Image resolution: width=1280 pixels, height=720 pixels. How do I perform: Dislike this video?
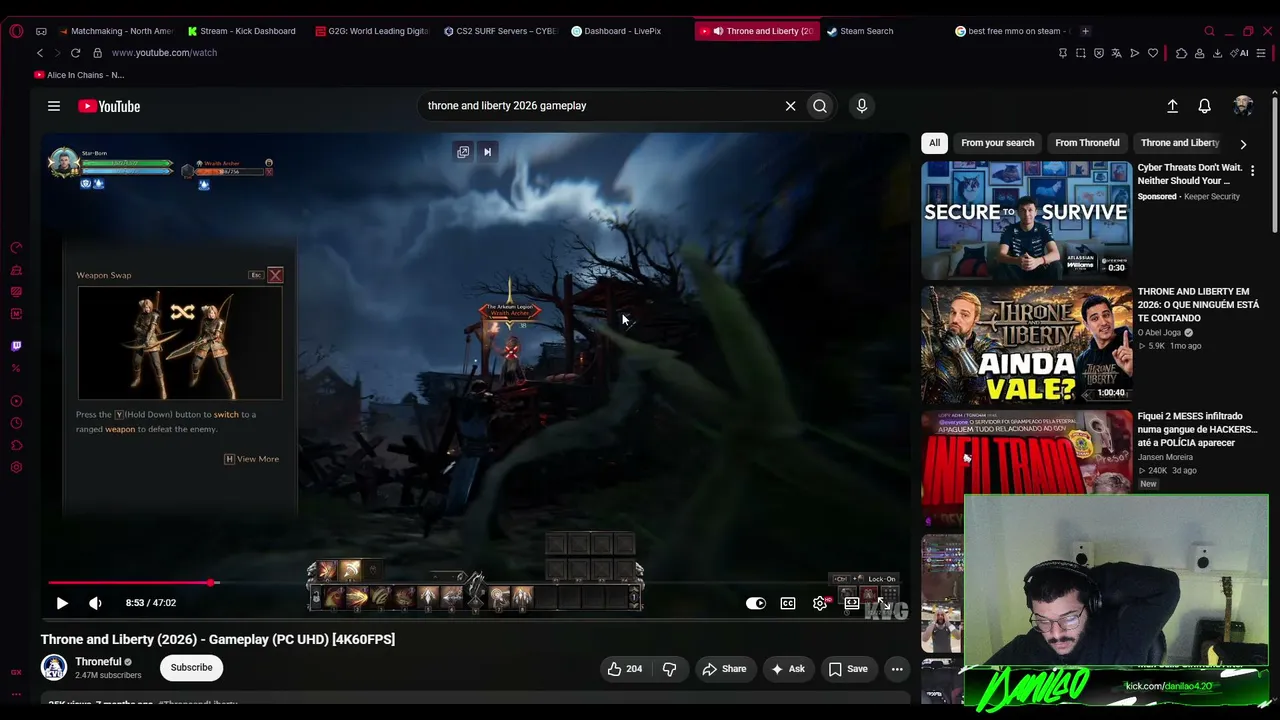click(670, 669)
